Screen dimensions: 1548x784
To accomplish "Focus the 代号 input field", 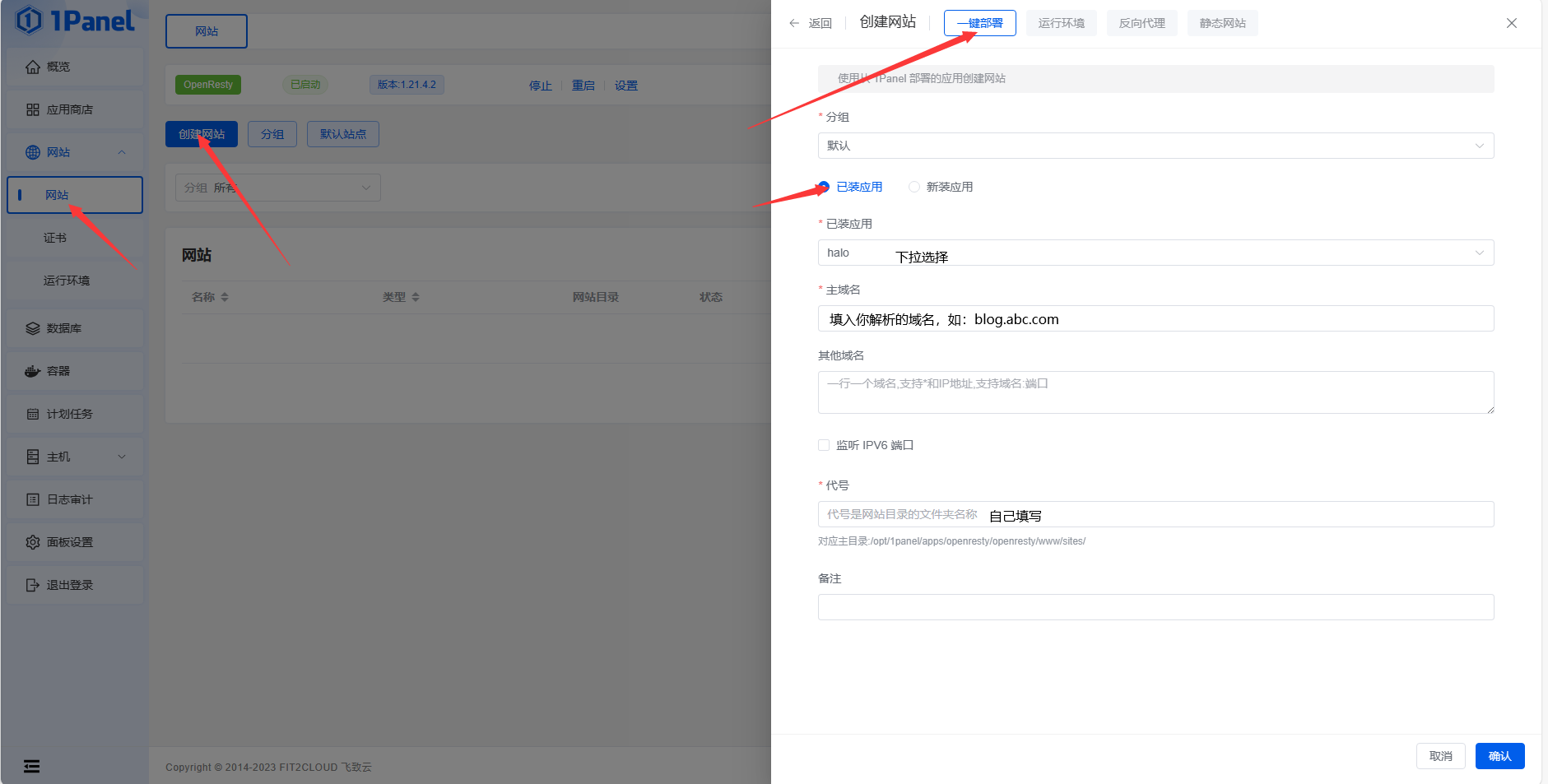I will (x=1155, y=514).
